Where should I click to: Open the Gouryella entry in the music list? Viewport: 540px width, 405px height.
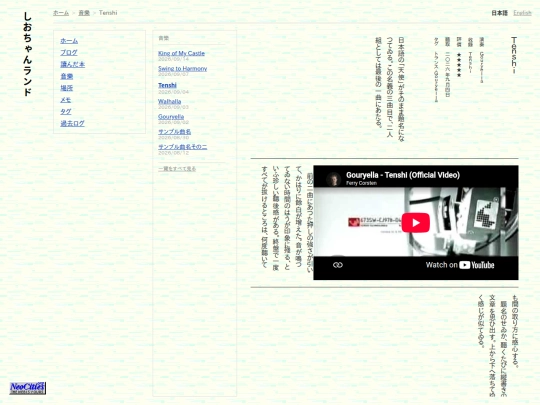tap(171, 116)
